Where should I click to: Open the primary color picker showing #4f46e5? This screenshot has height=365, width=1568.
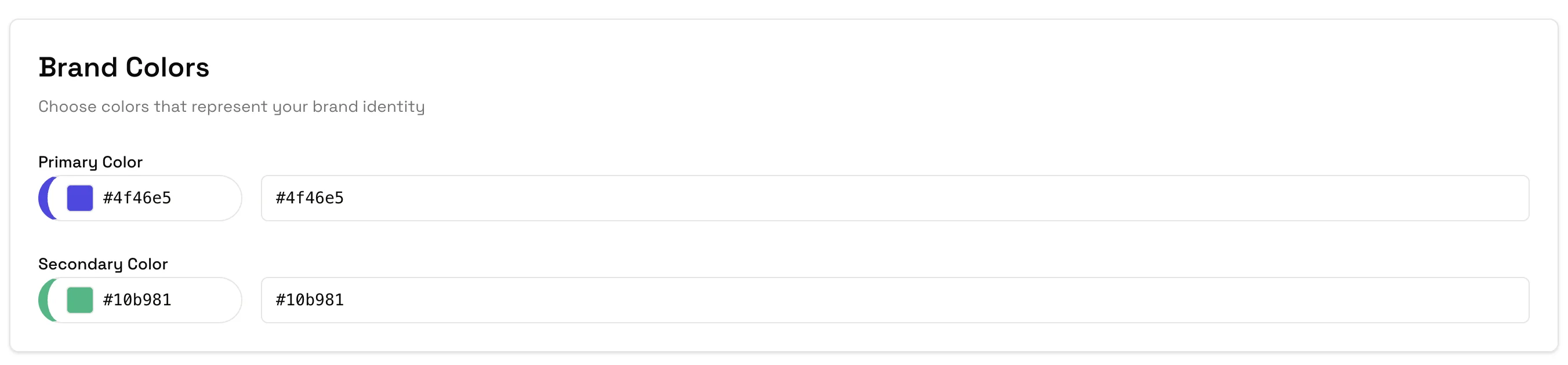[140, 198]
